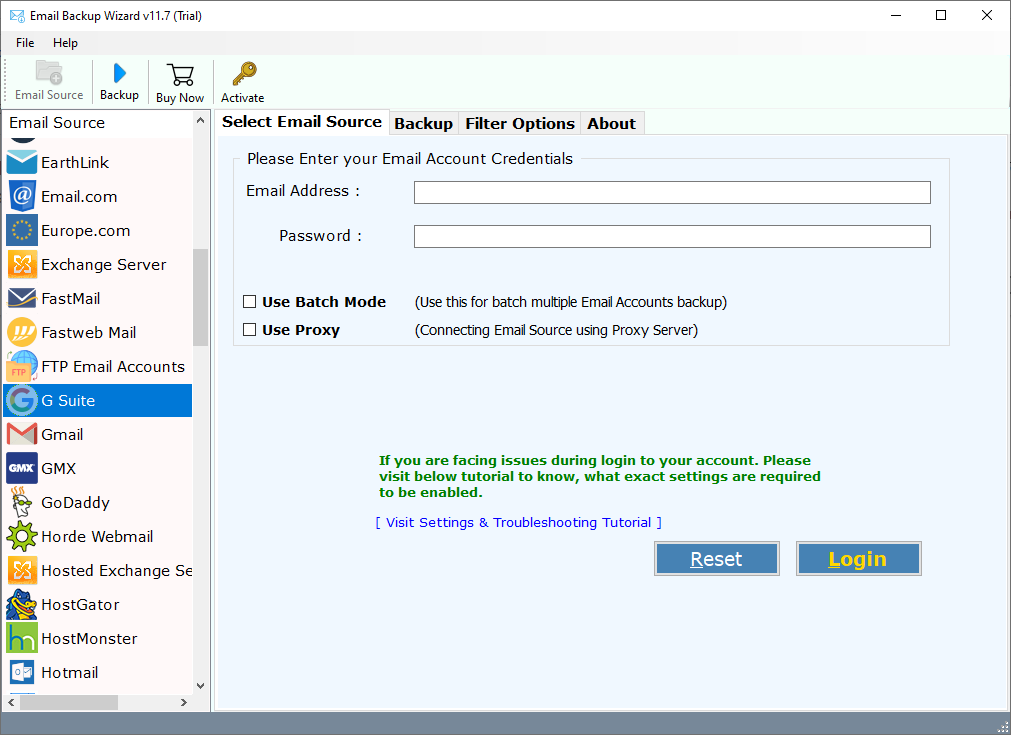The width and height of the screenshot is (1011, 735).
Task: Go to the About tab
Action: [611, 123]
